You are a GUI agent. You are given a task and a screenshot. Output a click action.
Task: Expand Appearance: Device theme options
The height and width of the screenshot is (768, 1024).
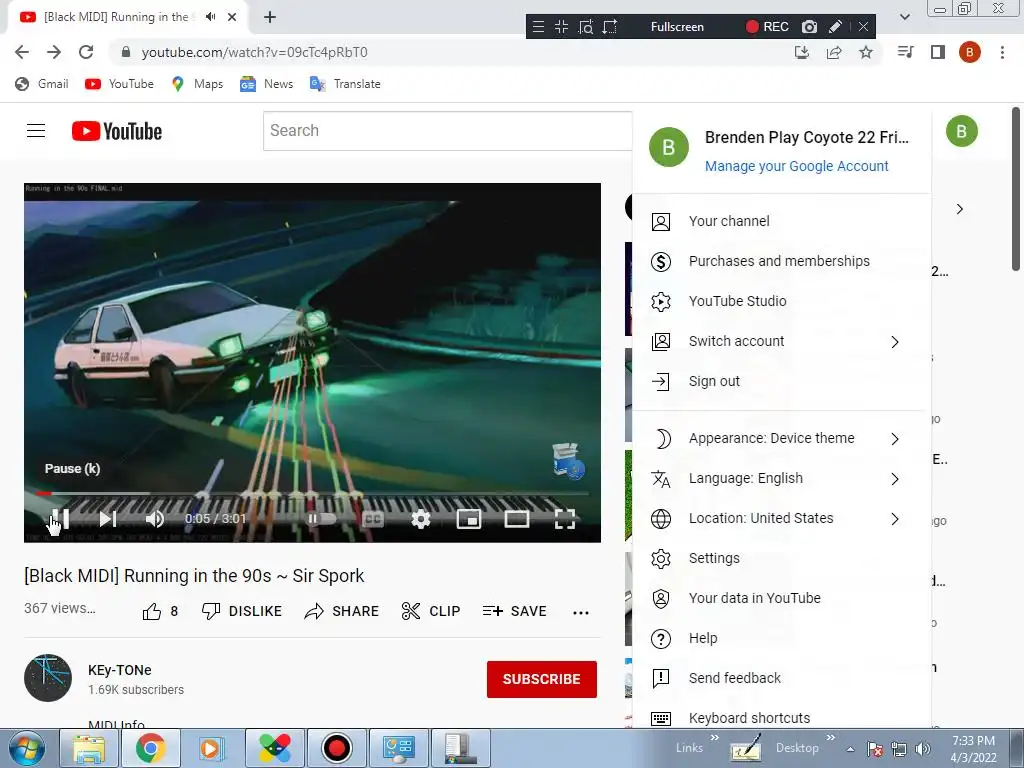[x=781, y=438]
